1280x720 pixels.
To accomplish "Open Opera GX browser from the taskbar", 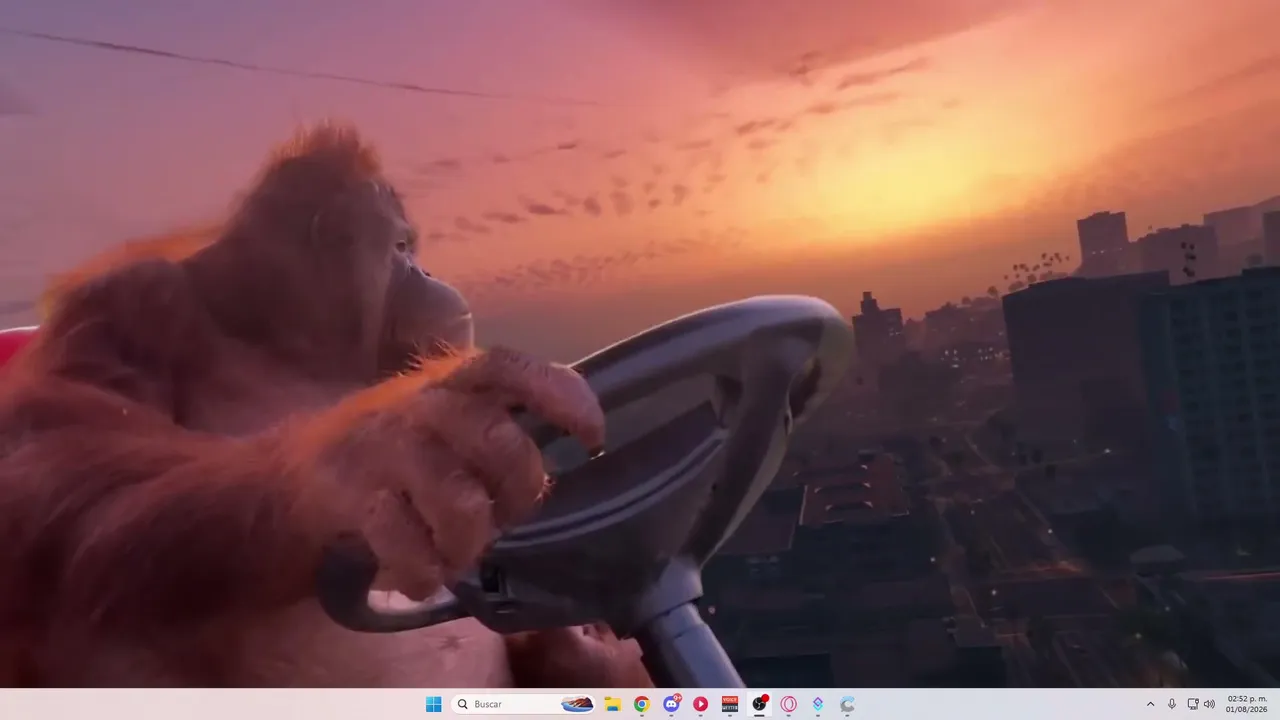I will coord(788,704).
